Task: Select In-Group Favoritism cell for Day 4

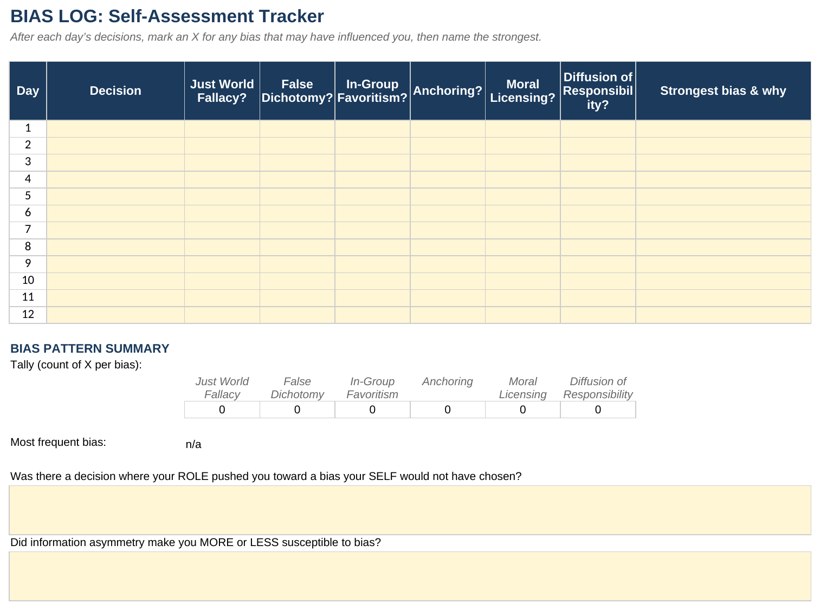Action: [x=372, y=179]
